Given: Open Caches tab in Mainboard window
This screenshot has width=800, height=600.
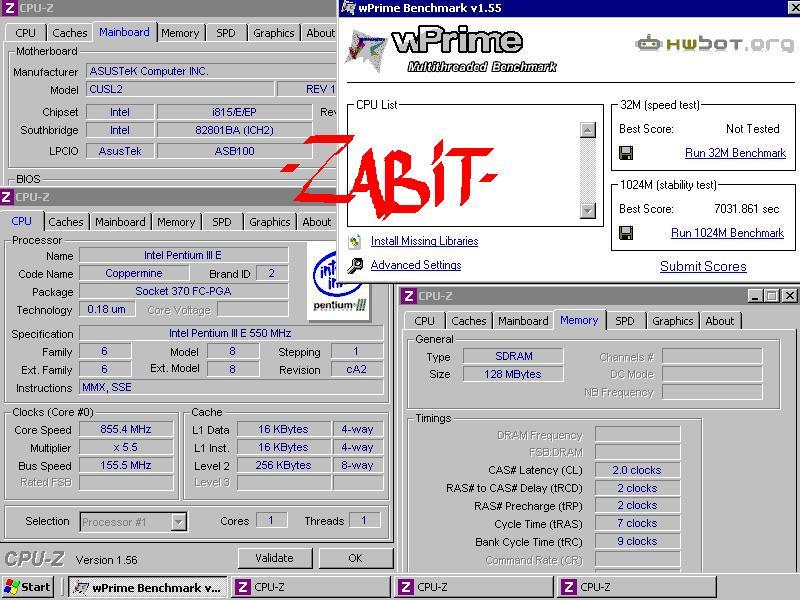Looking at the screenshot, I should pyautogui.click(x=70, y=33).
